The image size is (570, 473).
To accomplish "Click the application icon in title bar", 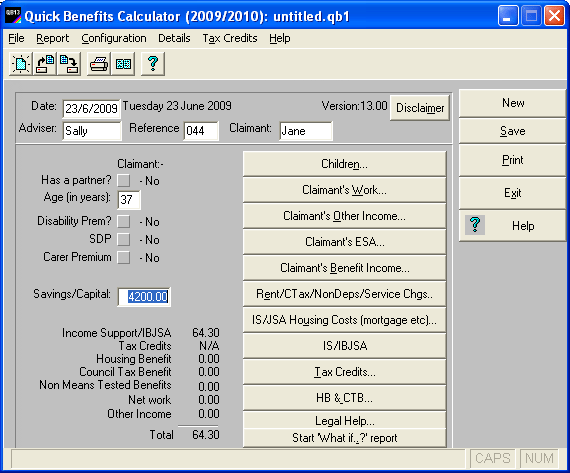I will [x=13, y=16].
